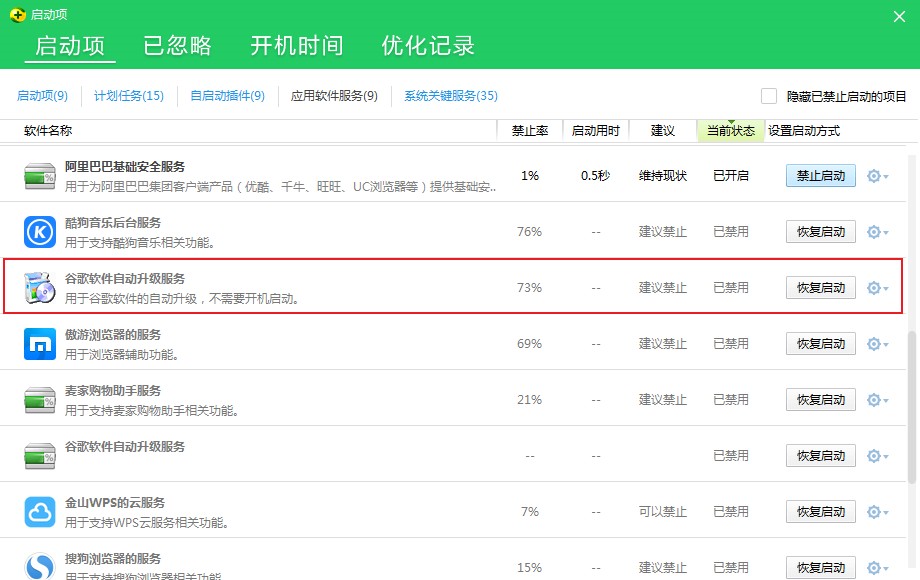Select the 自启动插件(9) sub-tab
The width and height of the screenshot is (920, 580).
(x=228, y=96)
